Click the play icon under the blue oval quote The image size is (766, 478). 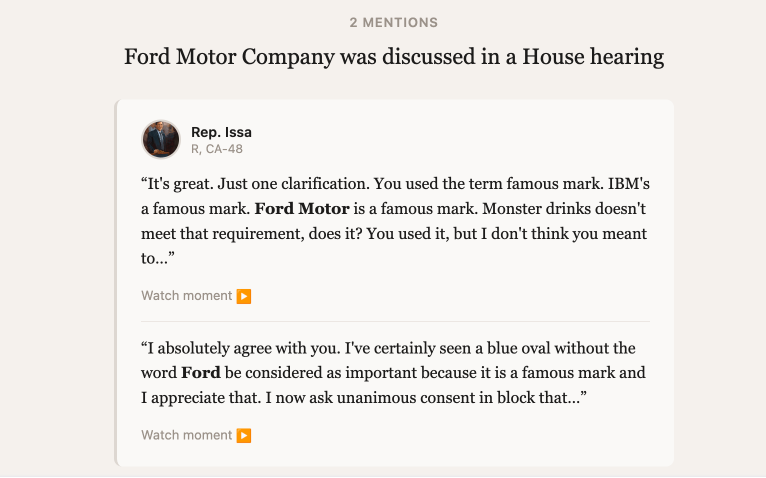point(244,435)
